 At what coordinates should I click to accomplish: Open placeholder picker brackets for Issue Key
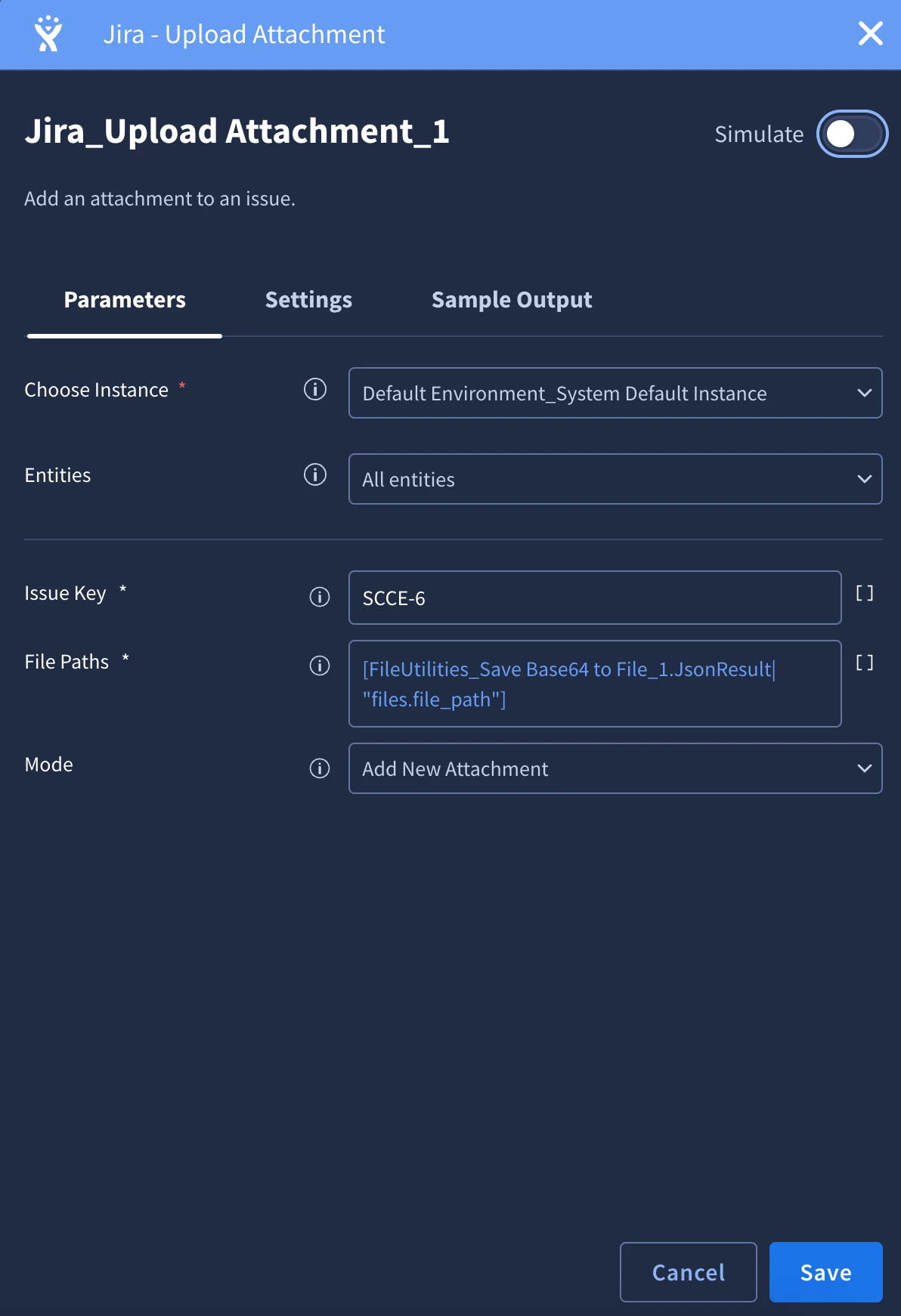865,593
